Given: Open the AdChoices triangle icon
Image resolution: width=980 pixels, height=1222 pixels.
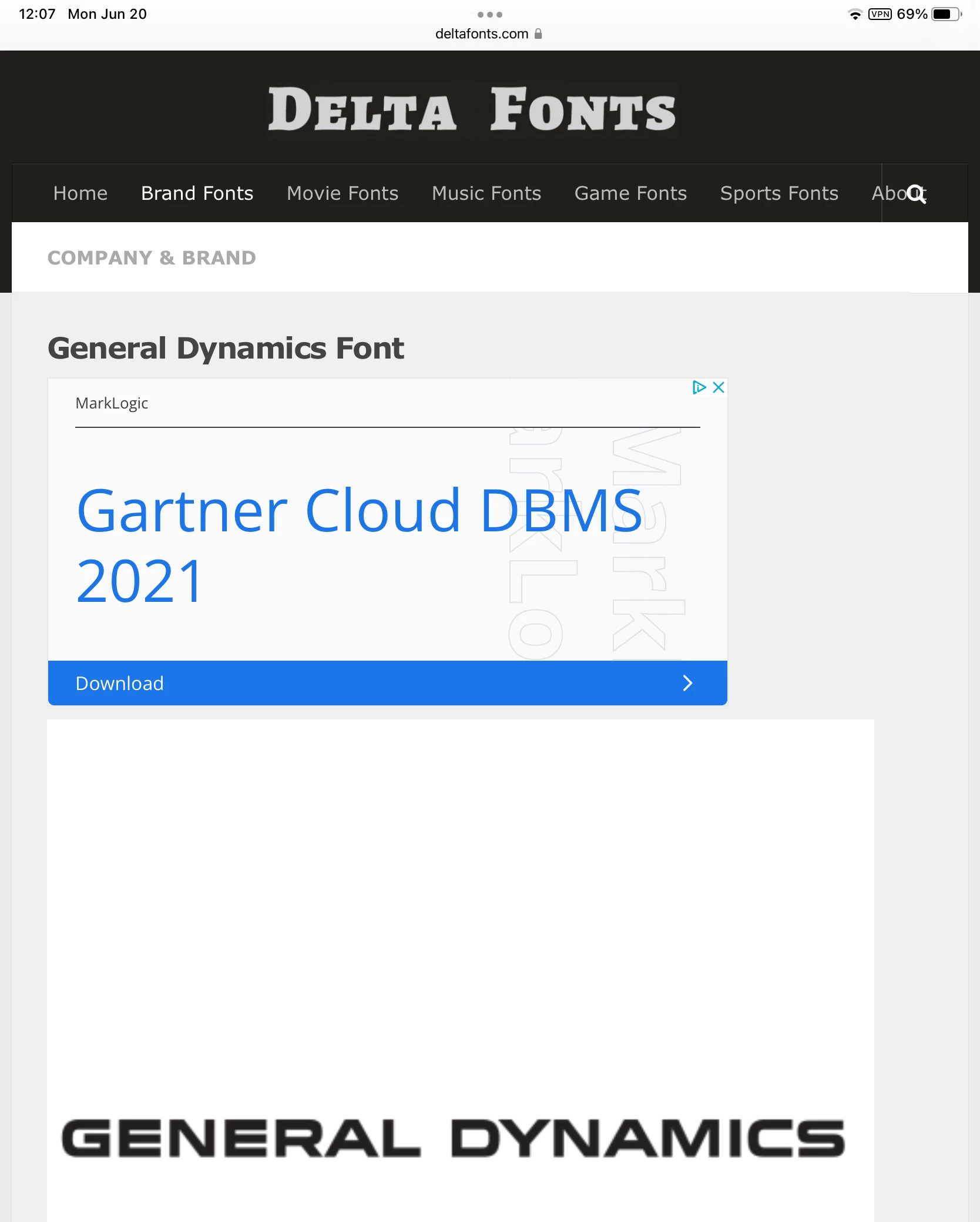Looking at the screenshot, I should click(x=699, y=387).
